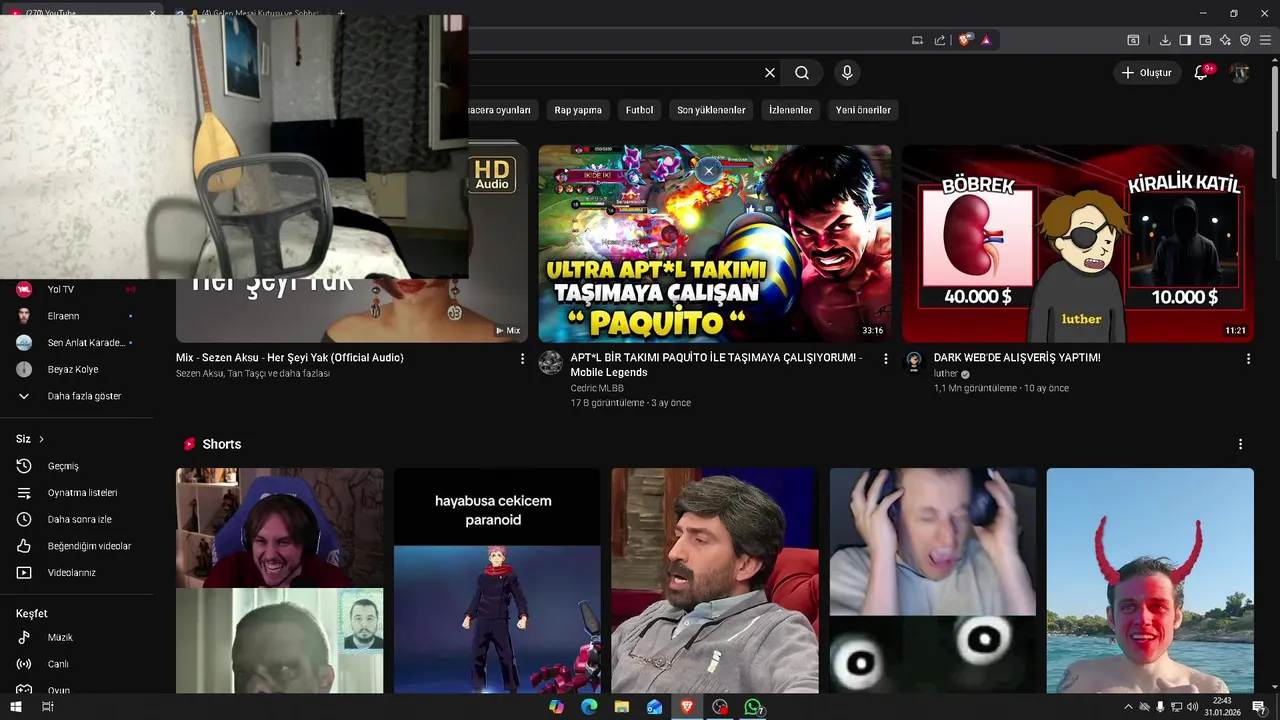Click title DARK WEB'DE ALIŞVERİŞ YAPTIM!
This screenshot has width=1280, height=720.
[1017, 358]
